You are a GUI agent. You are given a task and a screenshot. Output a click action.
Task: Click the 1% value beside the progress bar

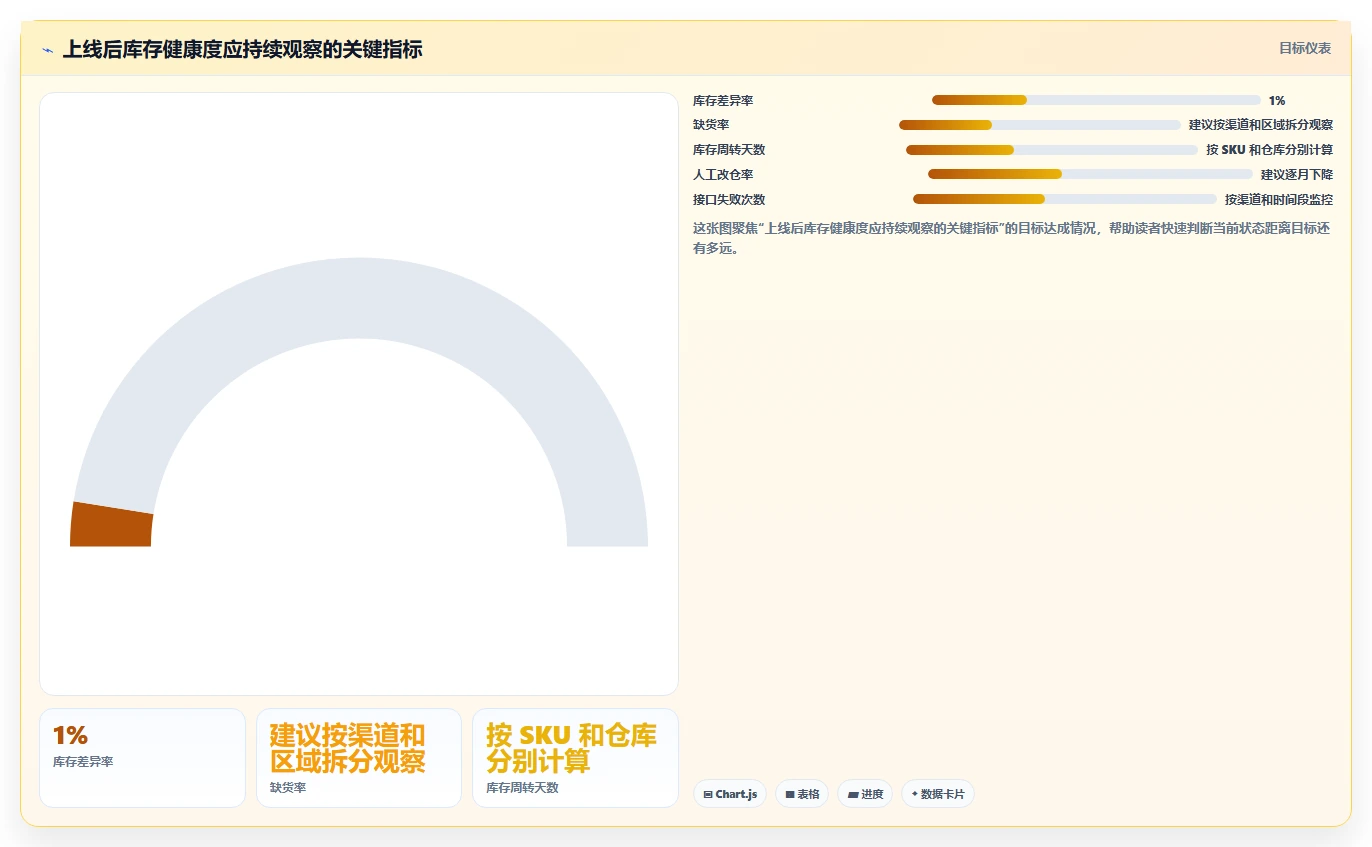pyautogui.click(x=1277, y=101)
